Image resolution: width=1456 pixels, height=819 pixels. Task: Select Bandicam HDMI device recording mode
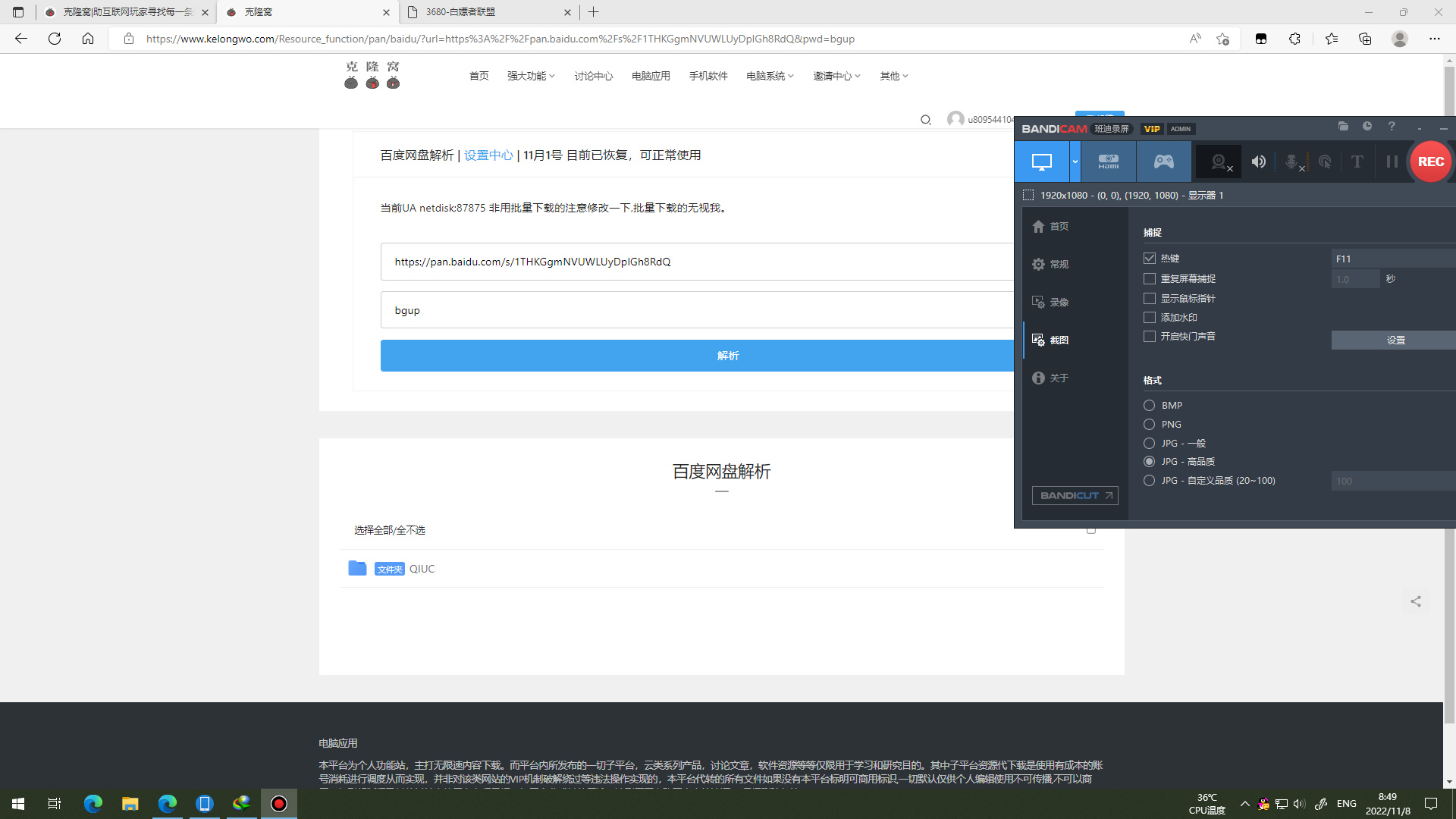[x=1109, y=162]
